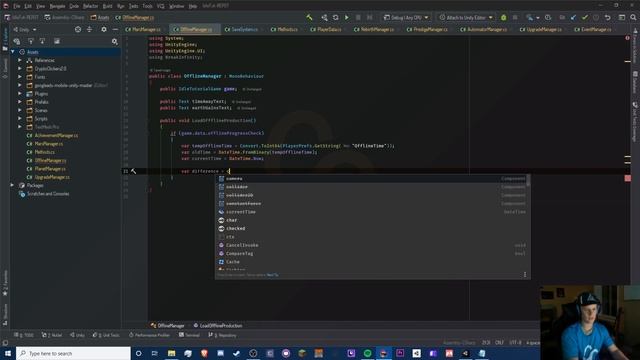Open the TODO tool window
Image resolution: width=640 pixels, height=360 pixels.
[x=24, y=335]
